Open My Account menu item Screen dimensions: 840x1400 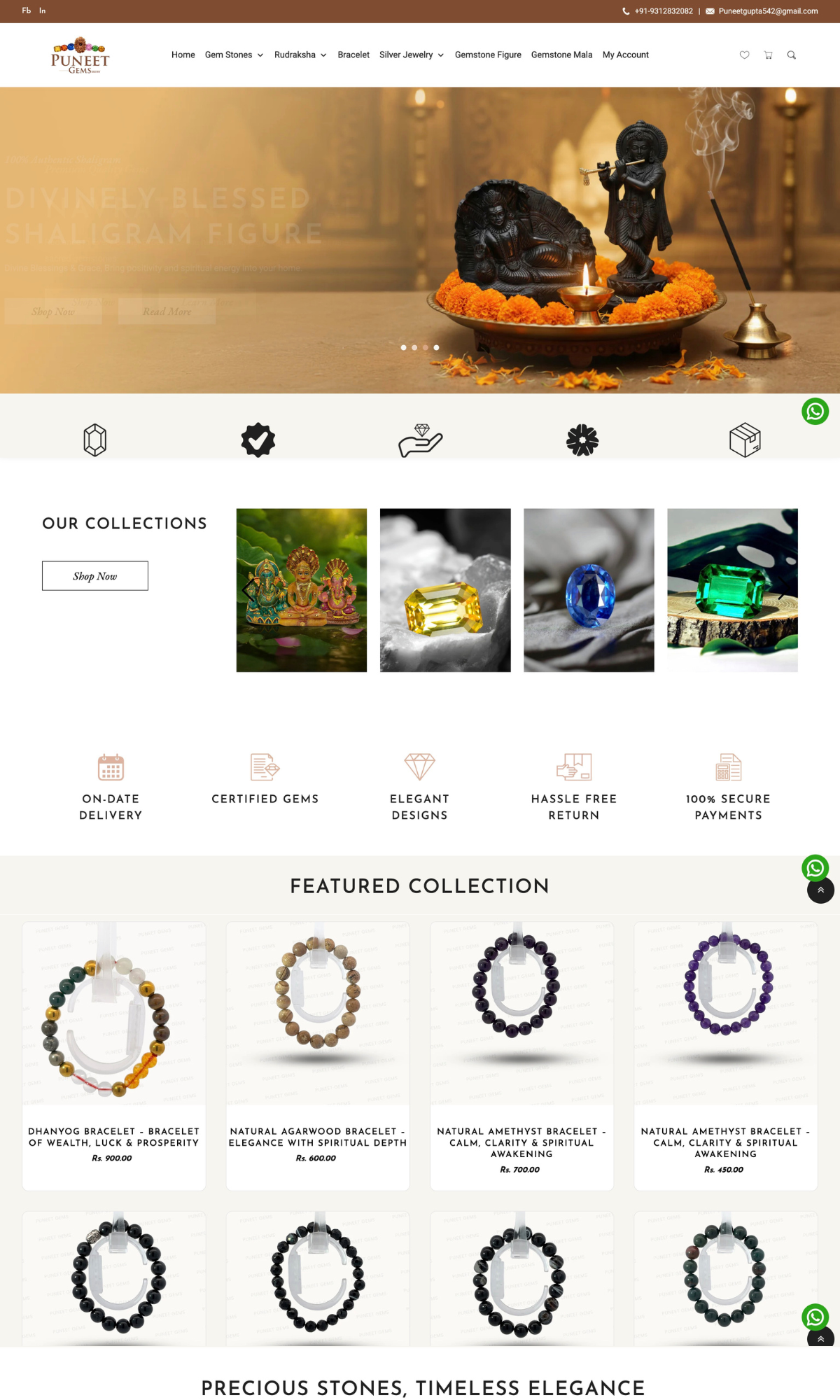point(626,55)
